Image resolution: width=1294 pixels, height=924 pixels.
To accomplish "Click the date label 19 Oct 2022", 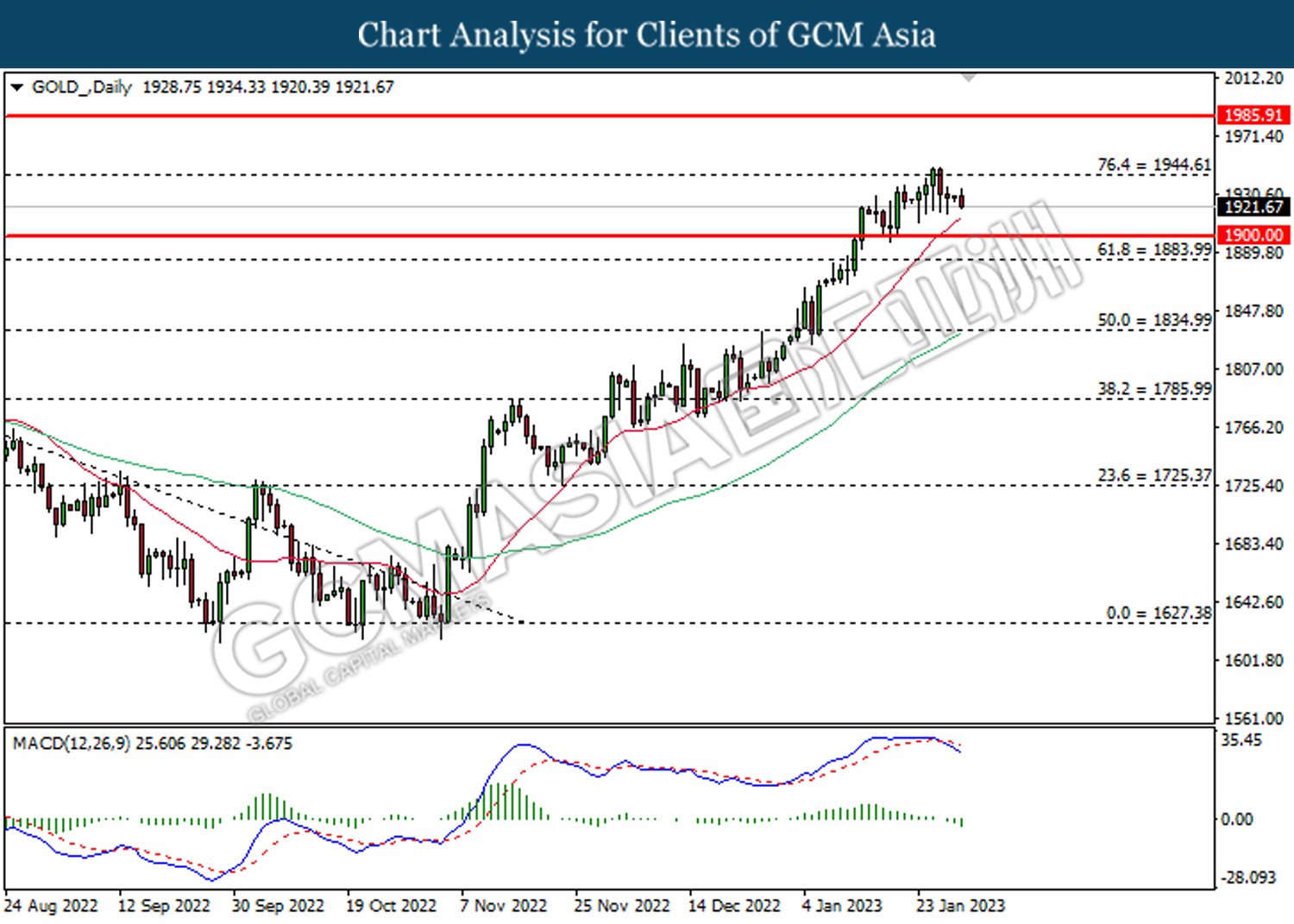I will tap(391, 906).
